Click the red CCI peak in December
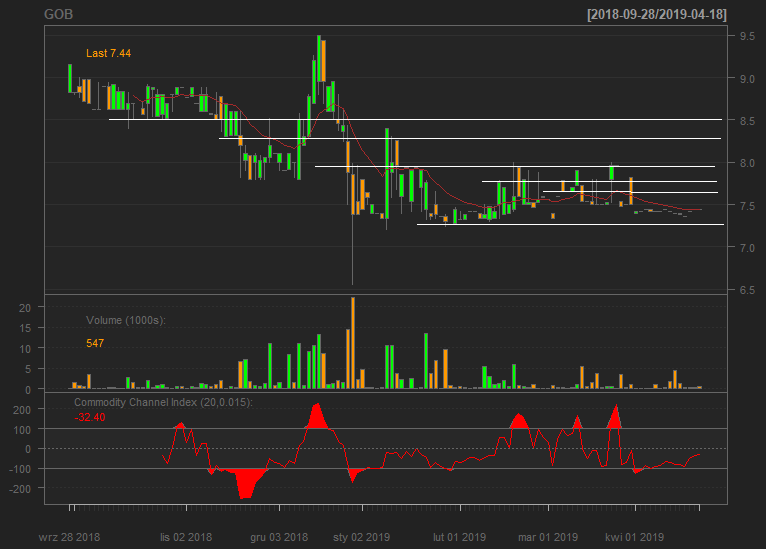 pyautogui.click(x=318, y=416)
